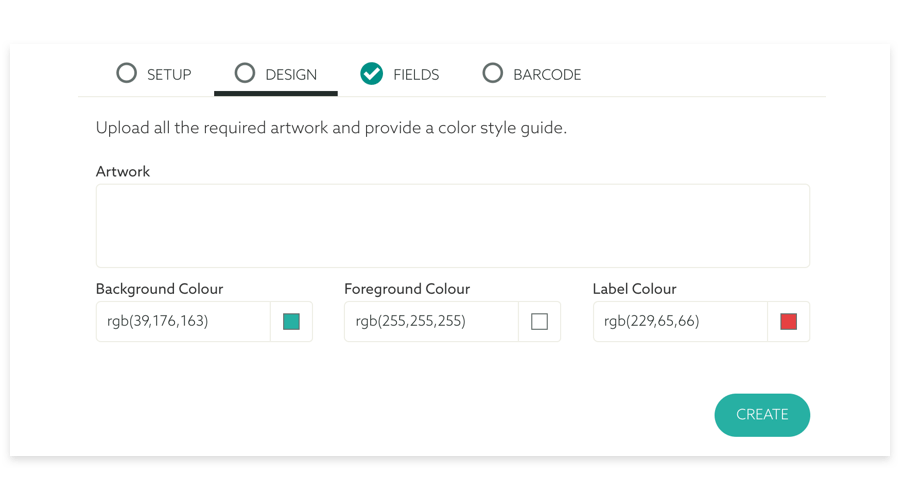Click the Artwork upload area
The height and width of the screenshot is (500, 900).
(452, 226)
